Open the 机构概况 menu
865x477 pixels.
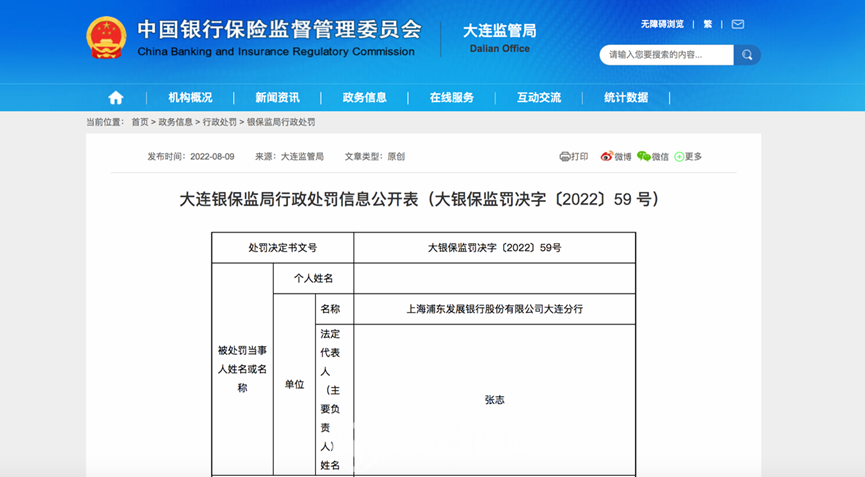coord(190,98)
